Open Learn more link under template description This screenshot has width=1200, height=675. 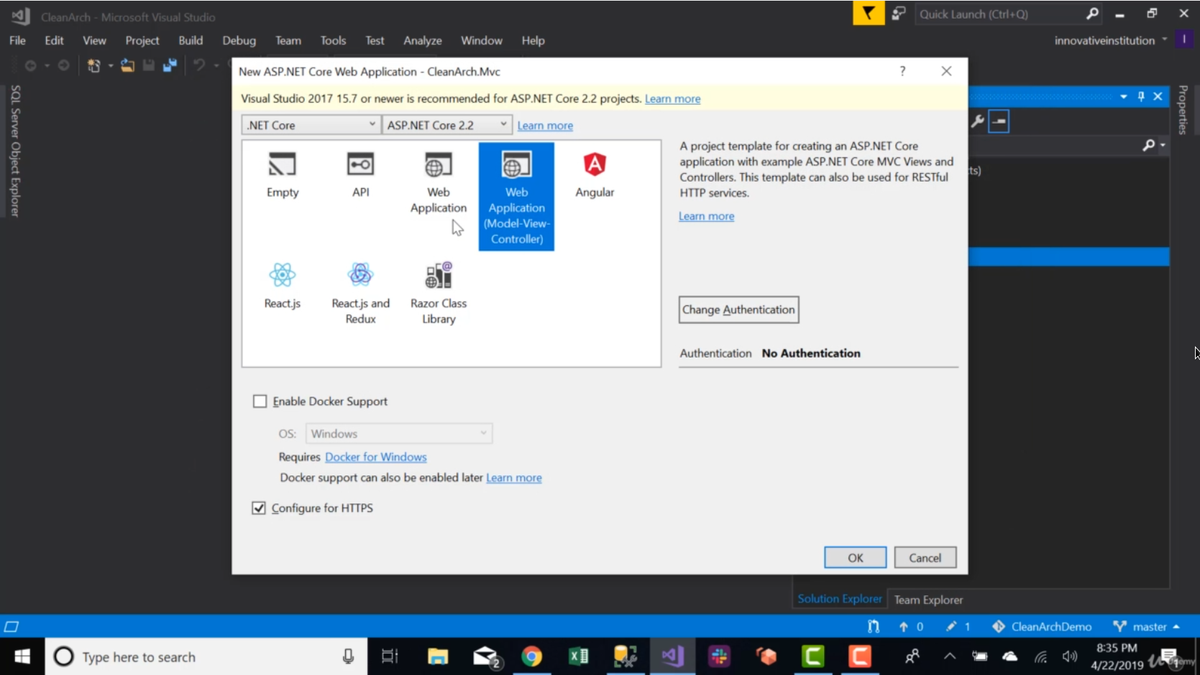point(706,216)
